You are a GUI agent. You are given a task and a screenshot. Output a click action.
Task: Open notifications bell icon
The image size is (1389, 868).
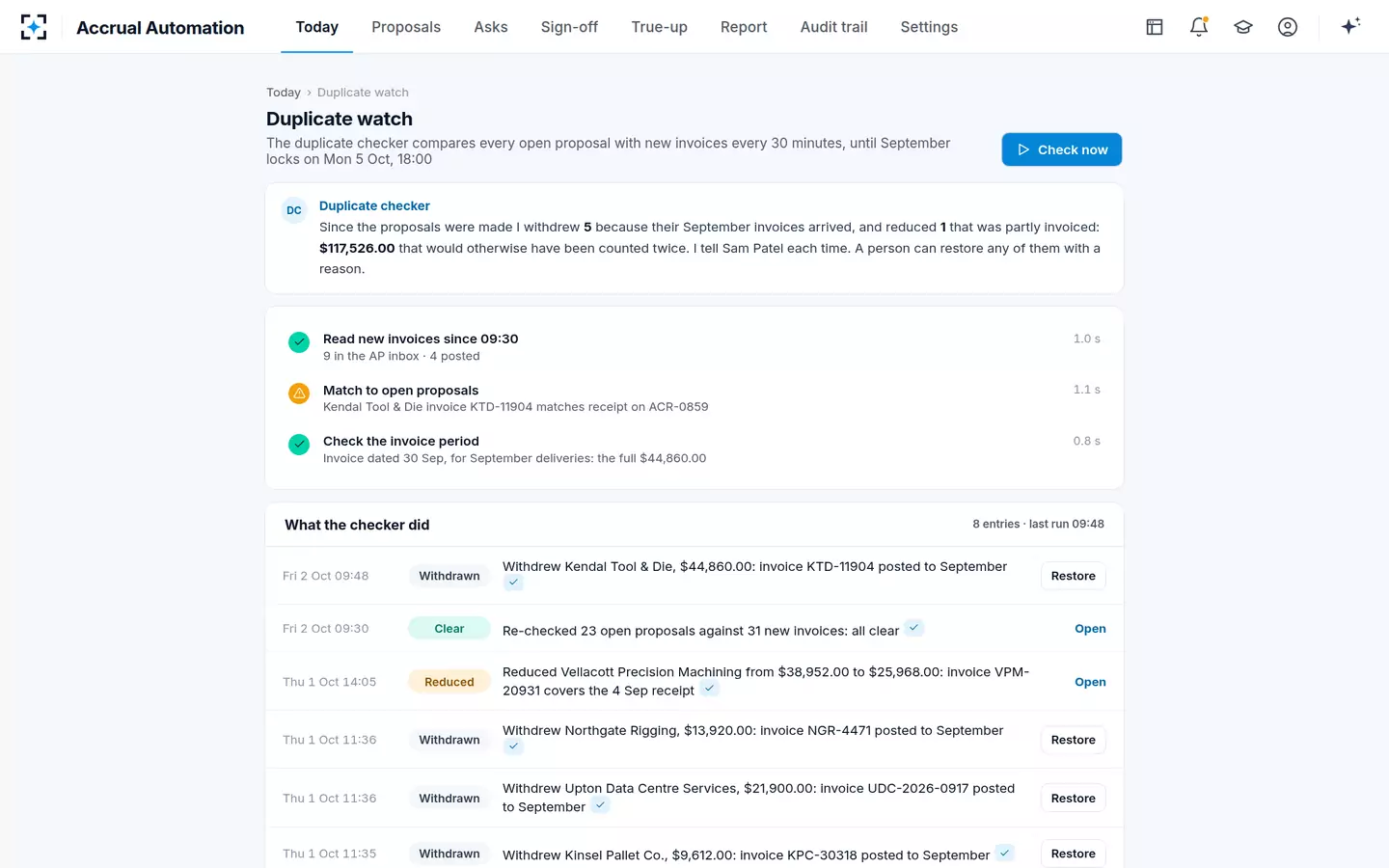[1199, 27]
